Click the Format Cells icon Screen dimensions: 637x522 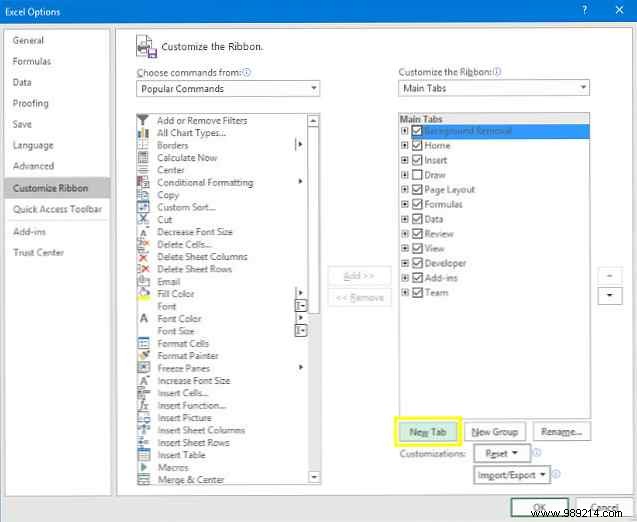tap(143, 343)
